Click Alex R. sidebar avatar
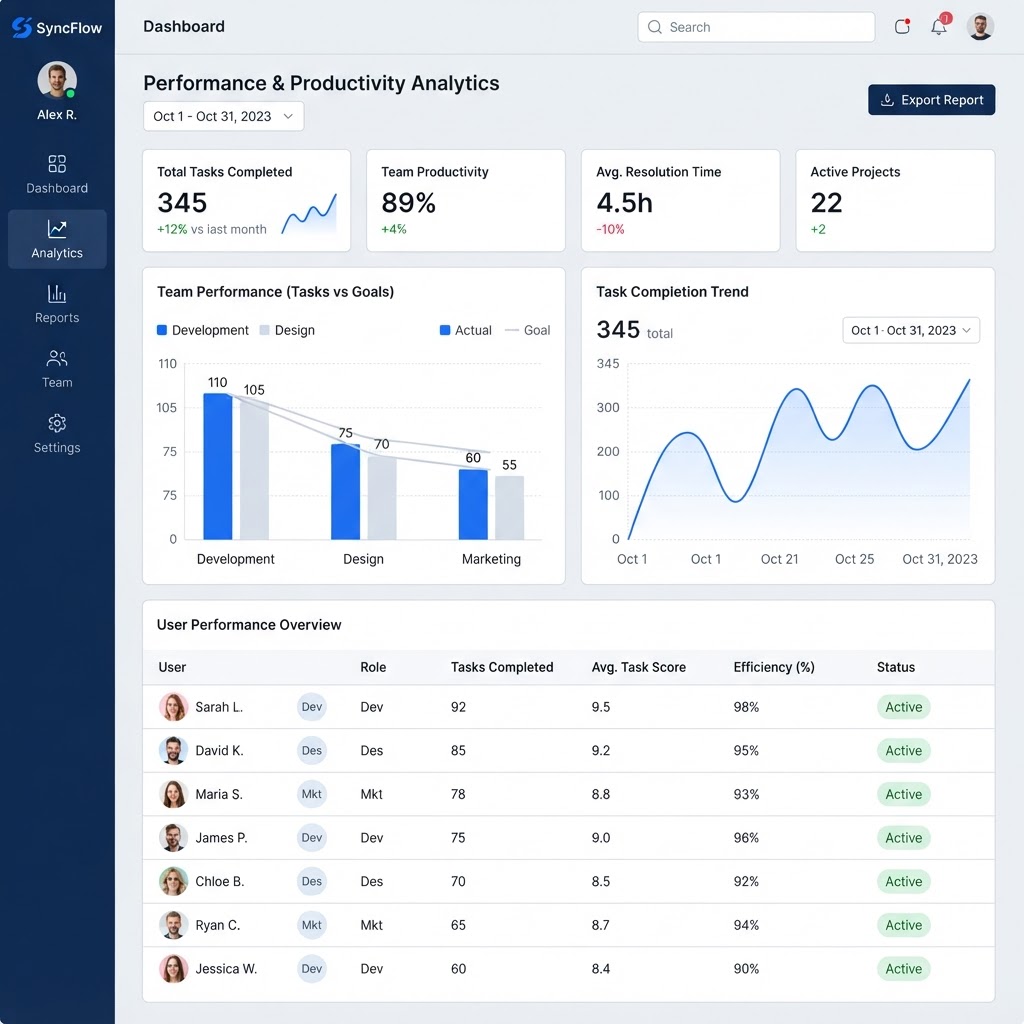 pos(57,80)
